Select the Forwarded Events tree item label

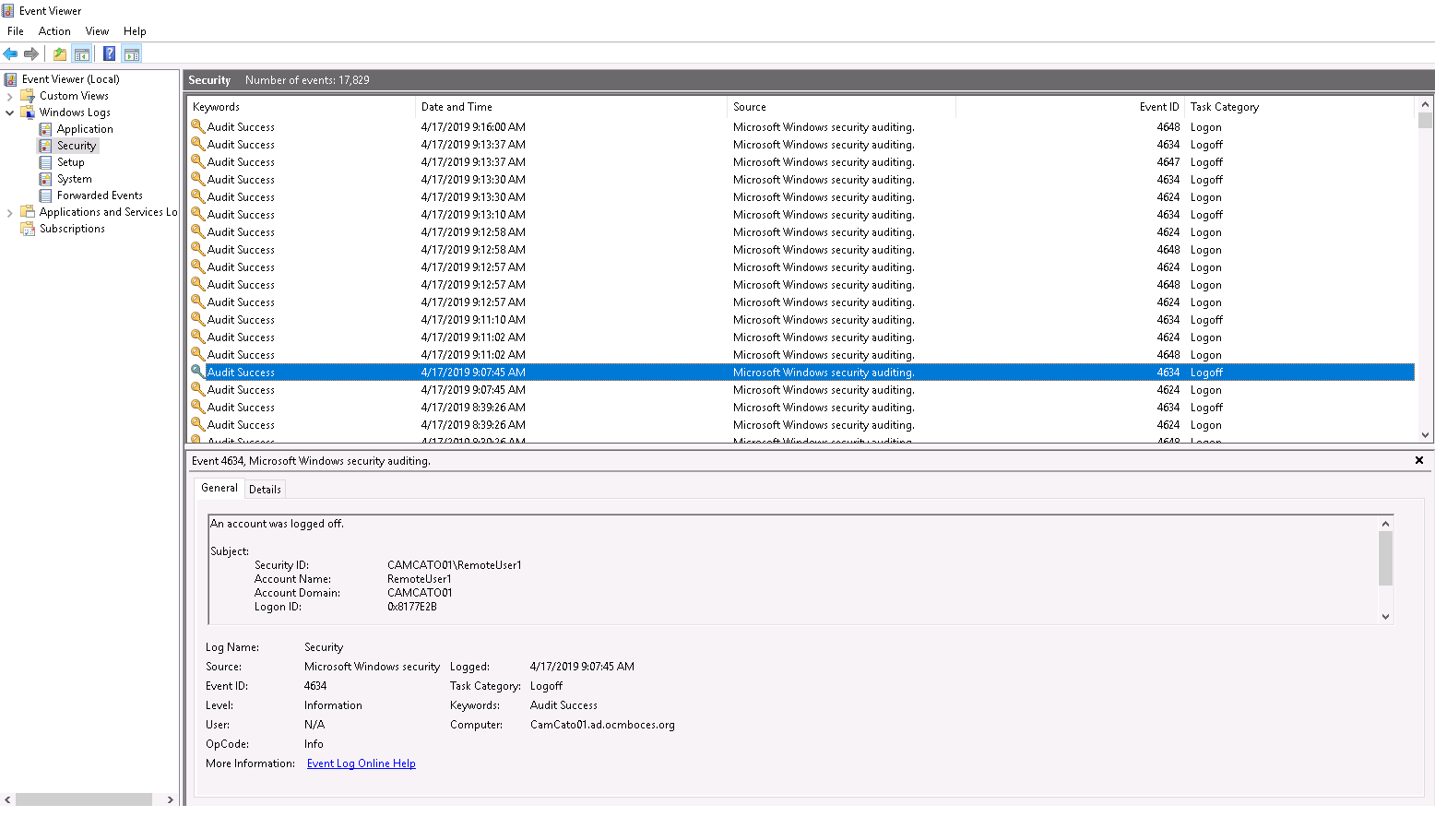click(x=100, y=195)
